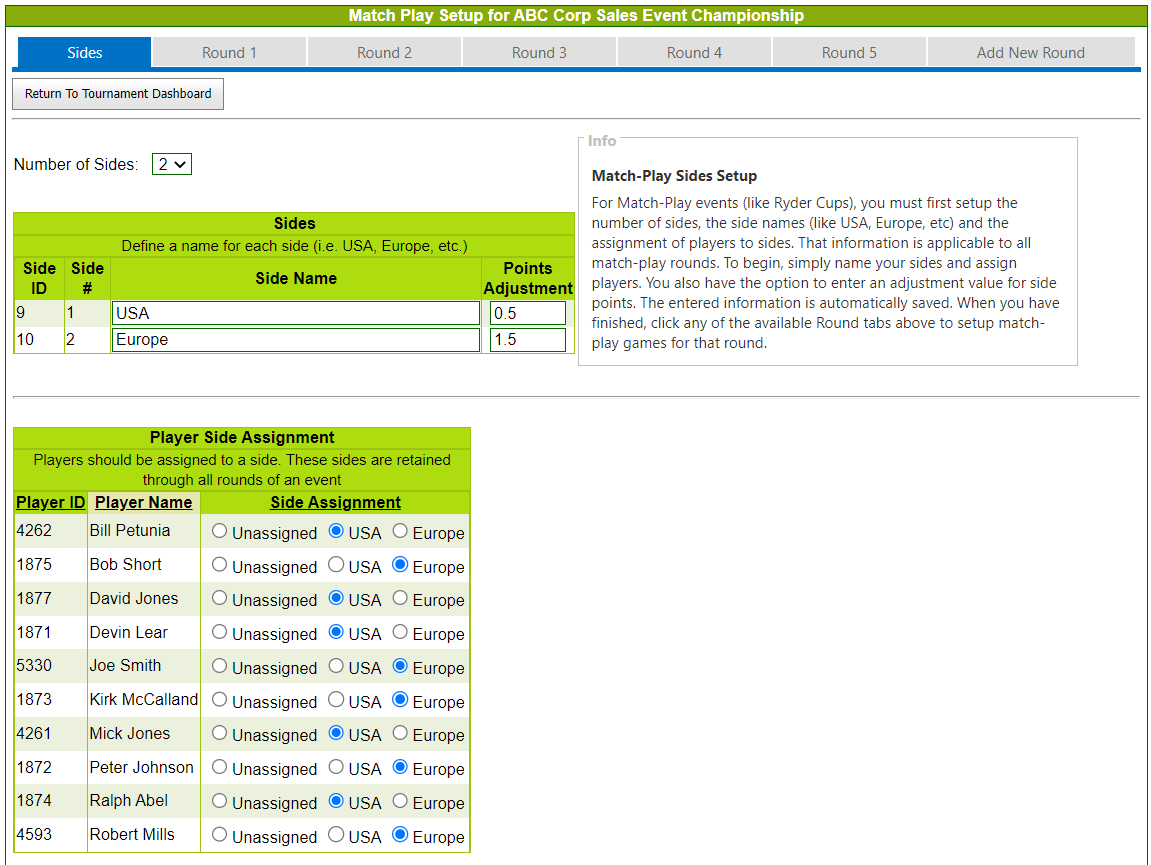Click the USA side name field
This screenshot has width=1151, height=865.
pos(296,313)
